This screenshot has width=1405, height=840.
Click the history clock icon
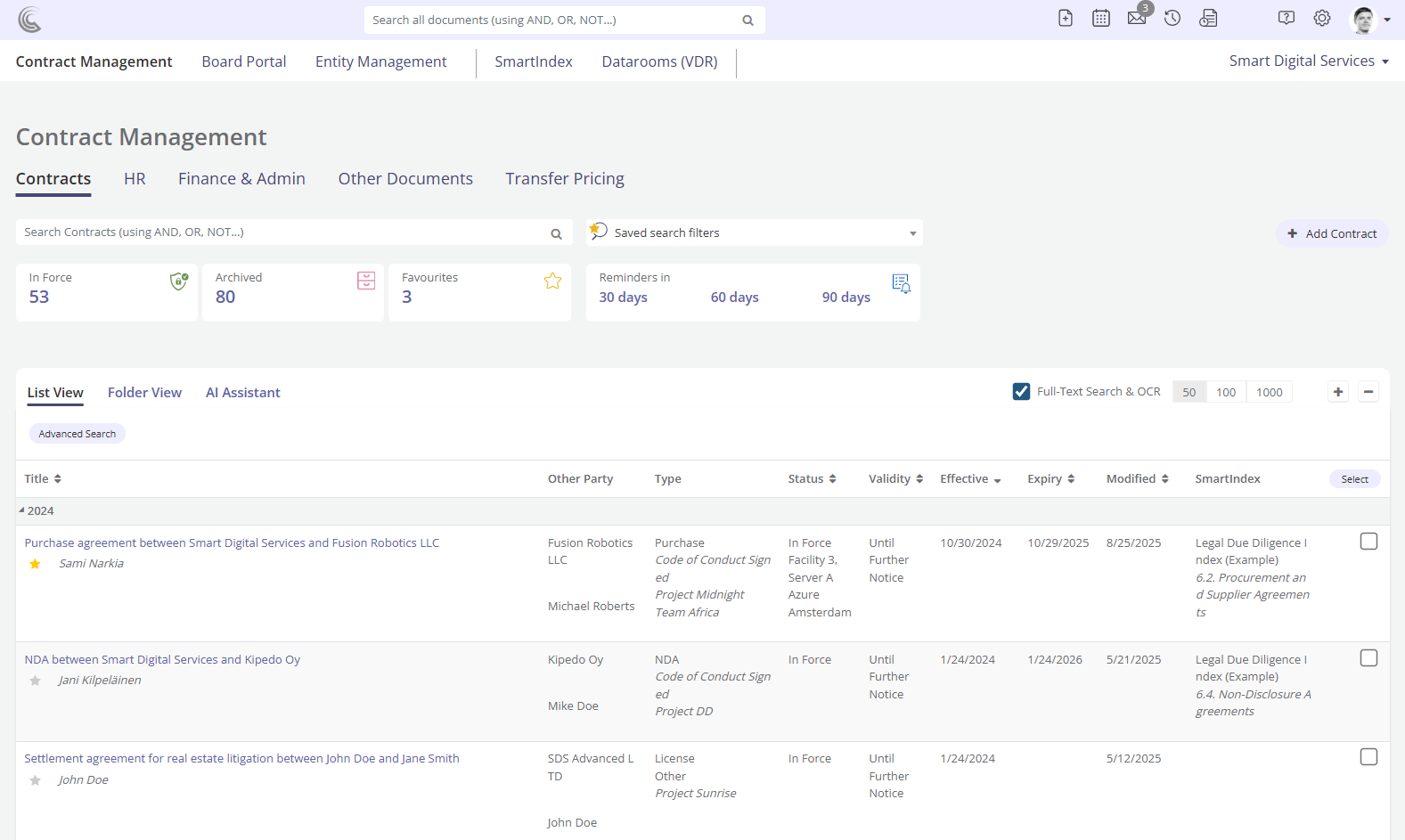click(1172, 19)
